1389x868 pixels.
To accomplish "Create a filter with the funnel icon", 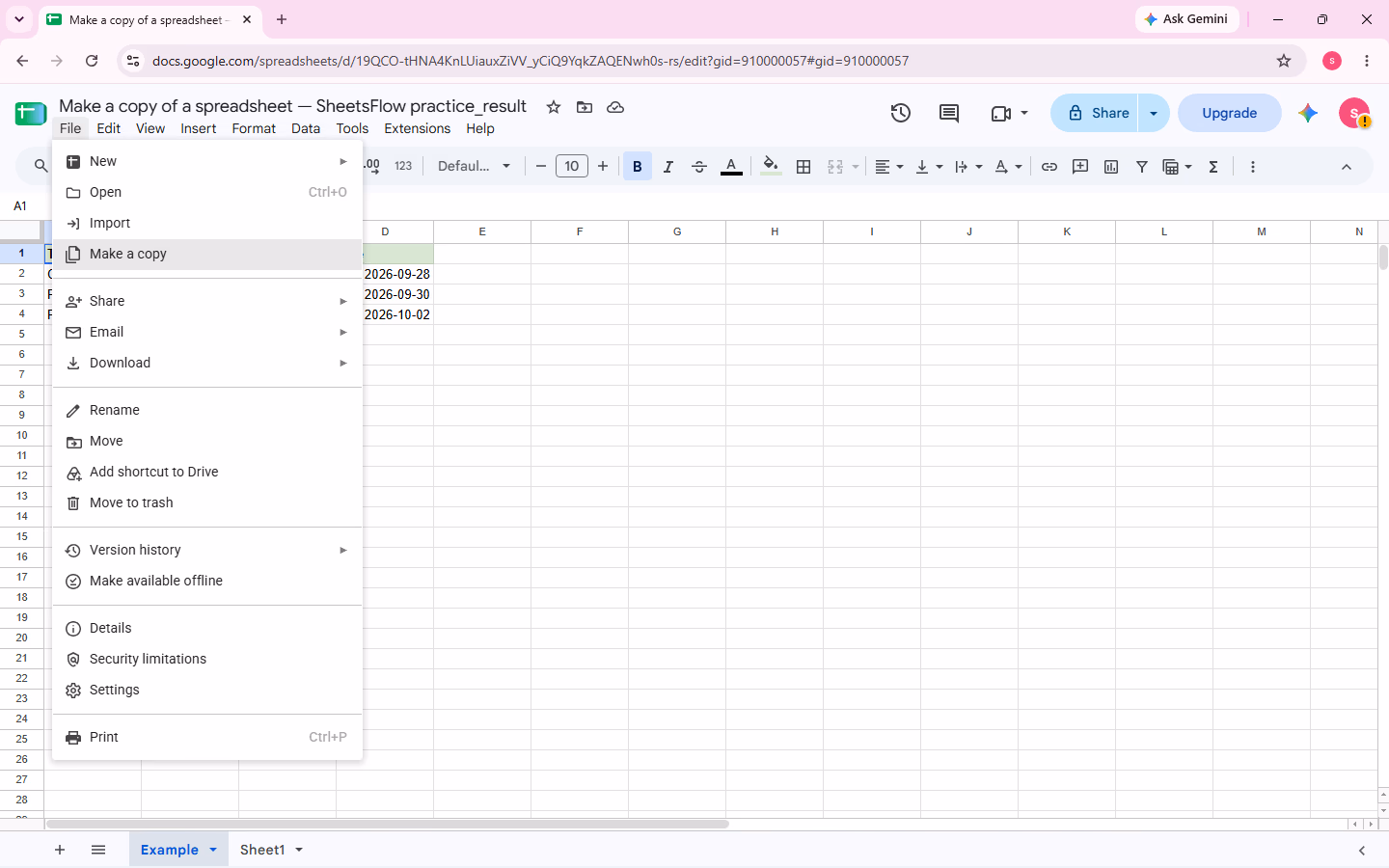I will point(1142,167).
